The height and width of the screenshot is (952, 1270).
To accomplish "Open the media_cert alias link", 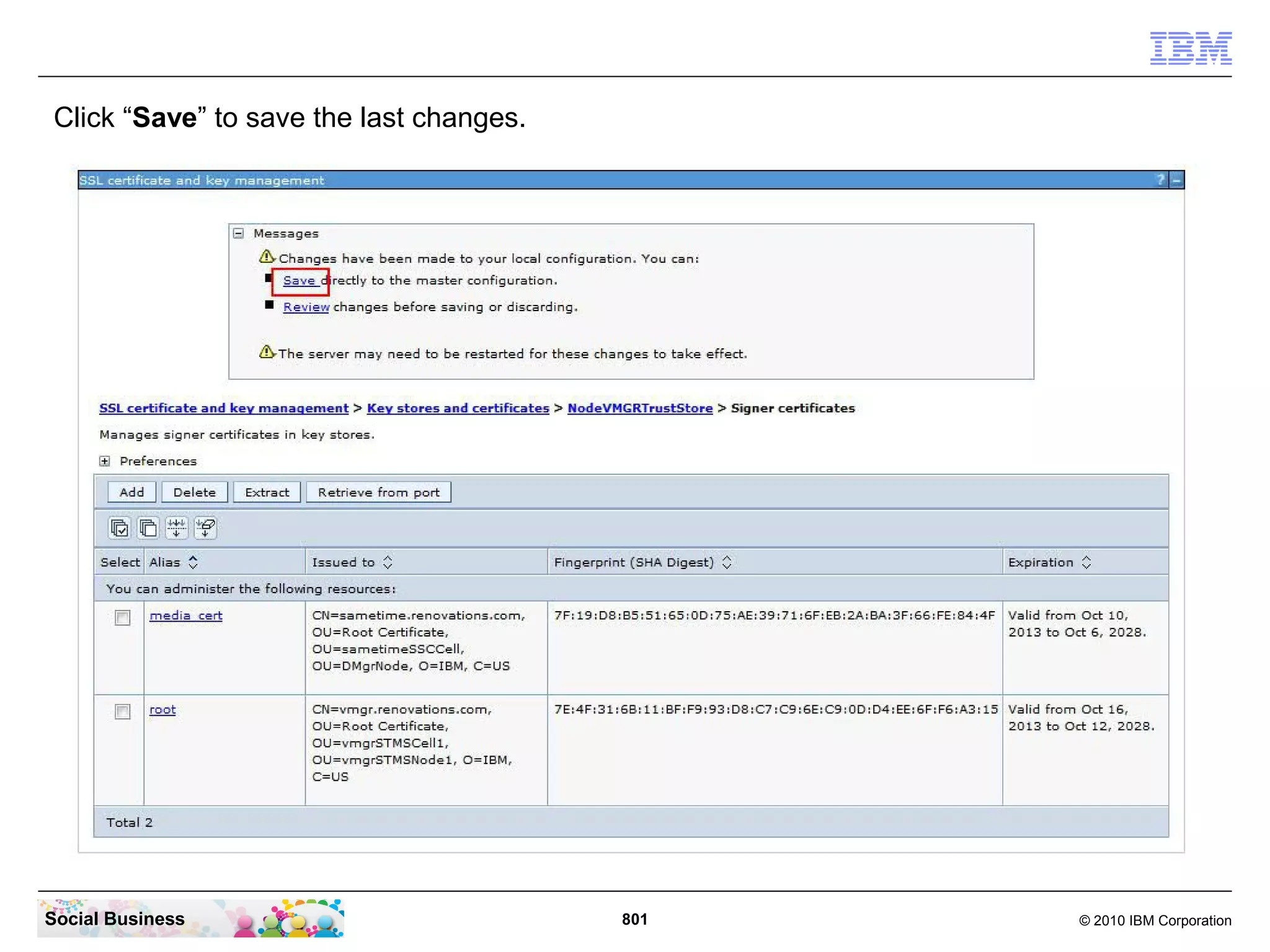I will point(186,615).
